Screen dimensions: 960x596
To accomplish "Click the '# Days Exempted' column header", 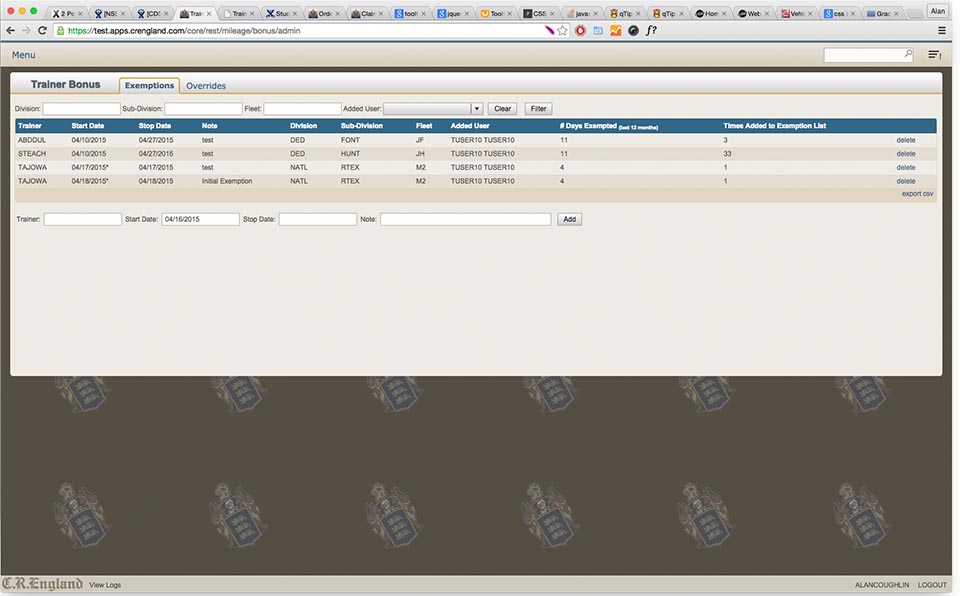I will pos(609,126).
